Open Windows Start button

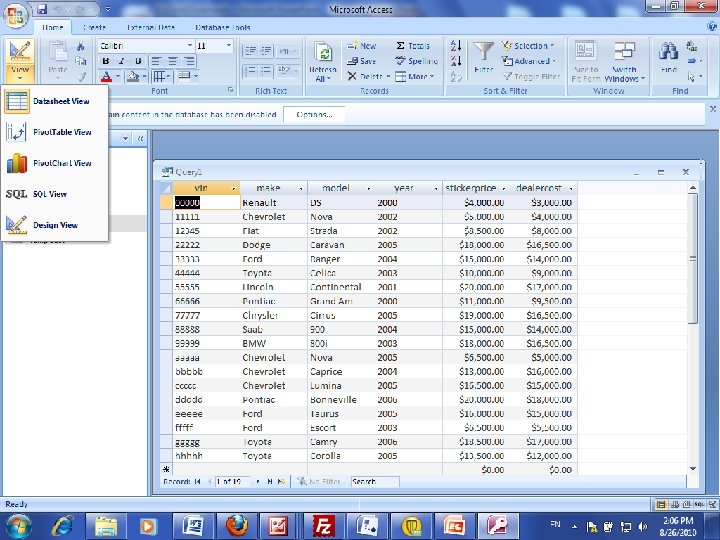tap(18, 526)
